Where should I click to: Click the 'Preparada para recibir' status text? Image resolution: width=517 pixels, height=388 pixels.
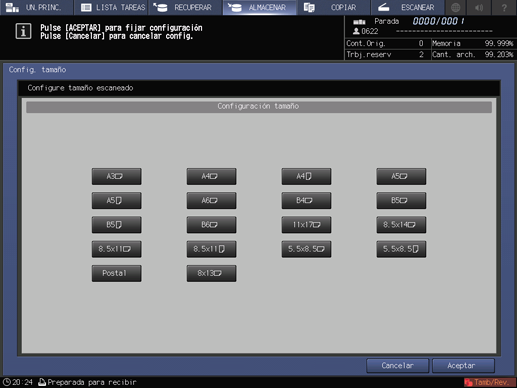pos(92,382)
